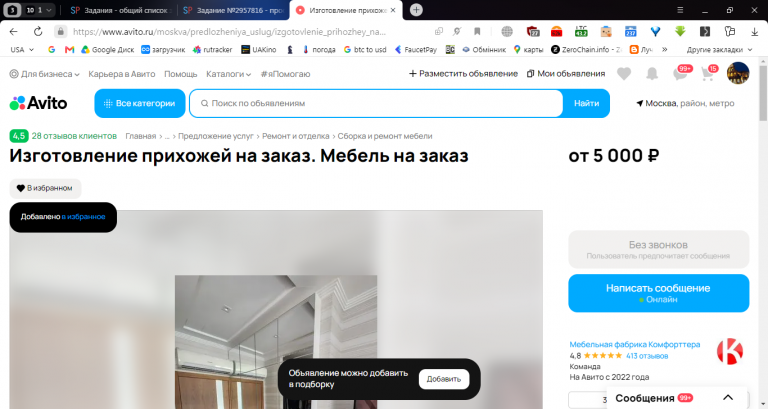Switch to the Задание №2957816 tab
This screenshot has width=768, height=409.
tap(233, 10)
